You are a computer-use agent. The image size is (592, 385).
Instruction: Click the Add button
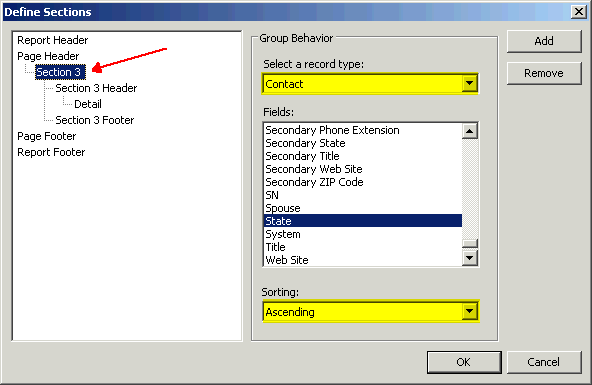tap(544, 41)
